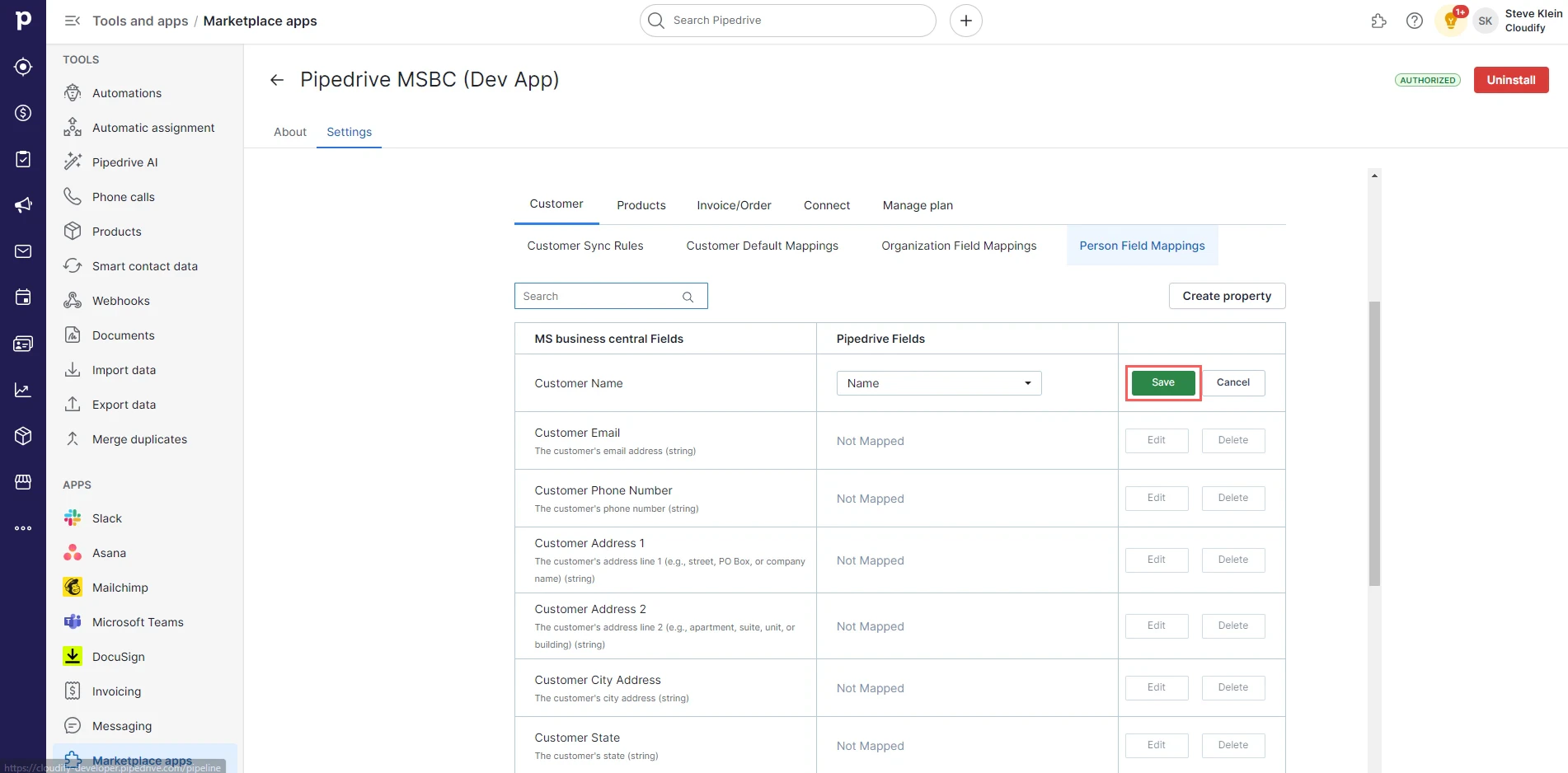The height and width of the screenshot is (773, 1568).
Task: Open Contacts via the contact card icon
Action: pos(23,344)
